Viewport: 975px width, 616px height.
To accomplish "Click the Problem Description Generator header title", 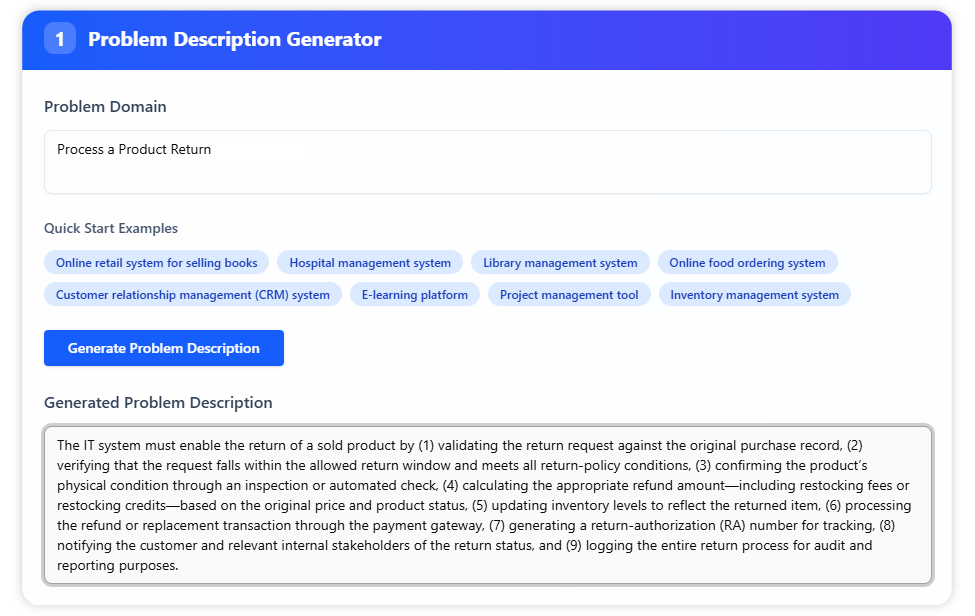I will [x=234, y=39].
